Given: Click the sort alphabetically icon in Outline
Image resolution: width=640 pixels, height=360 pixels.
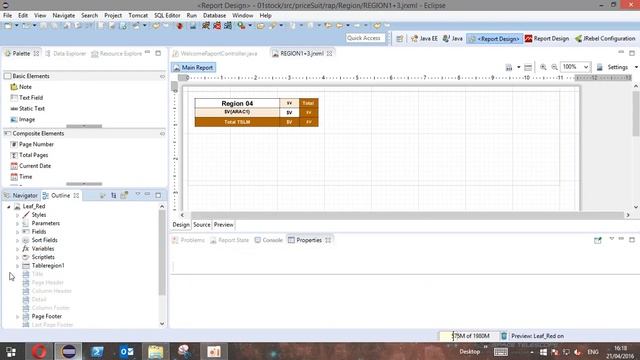Looking at the screenshot, I should tap(113, 196).
